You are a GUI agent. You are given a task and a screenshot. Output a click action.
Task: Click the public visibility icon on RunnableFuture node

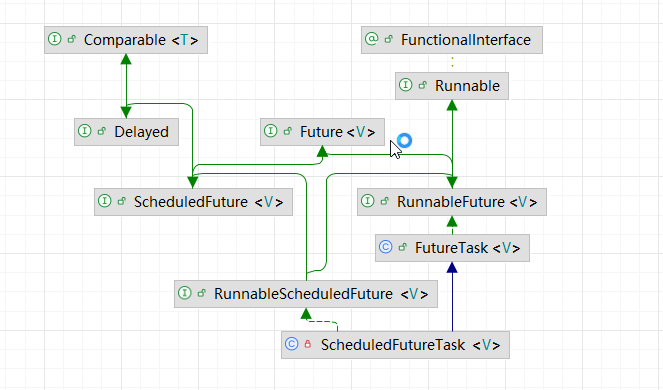click(384, 201)
